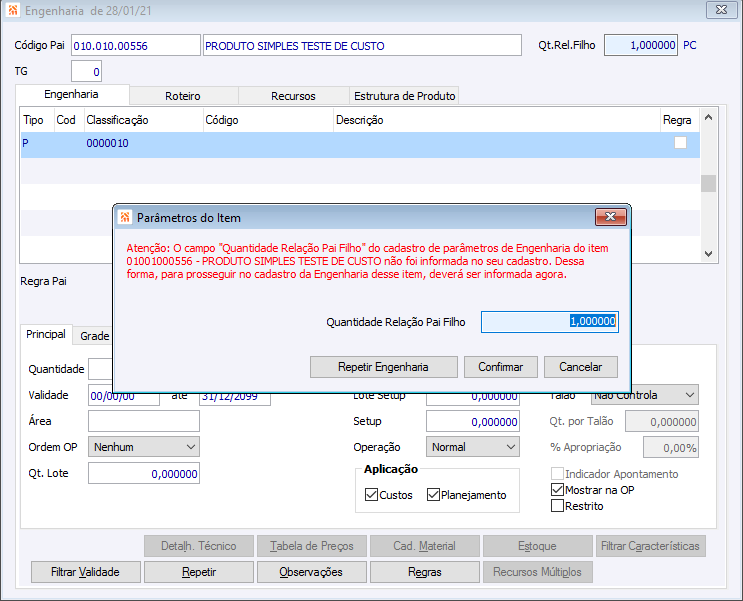This screenshot has width=743, height=601.
Task: Click the % Apropriação field
Action: [671, 447]
